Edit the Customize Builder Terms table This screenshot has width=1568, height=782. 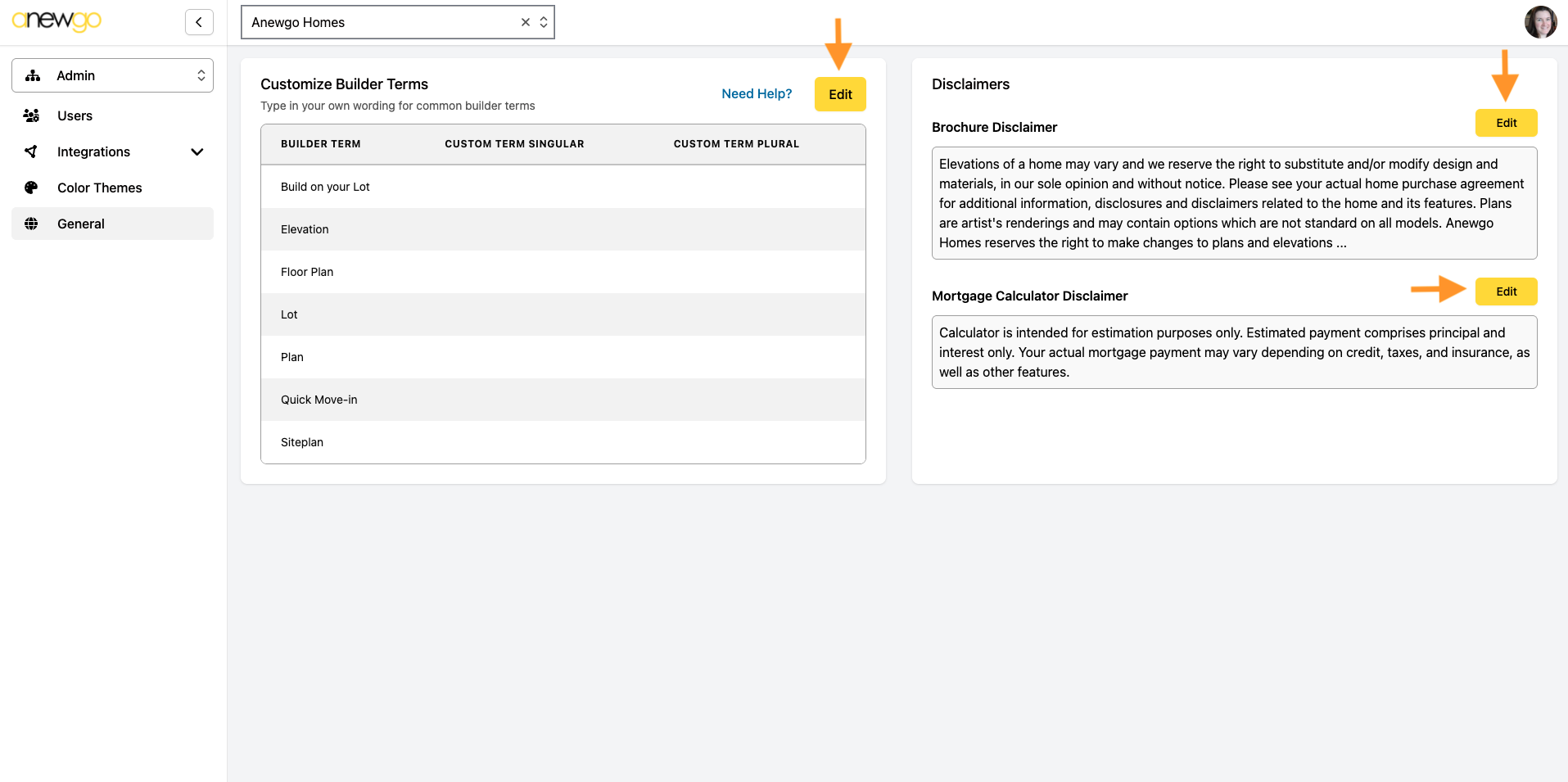(840, 94)
